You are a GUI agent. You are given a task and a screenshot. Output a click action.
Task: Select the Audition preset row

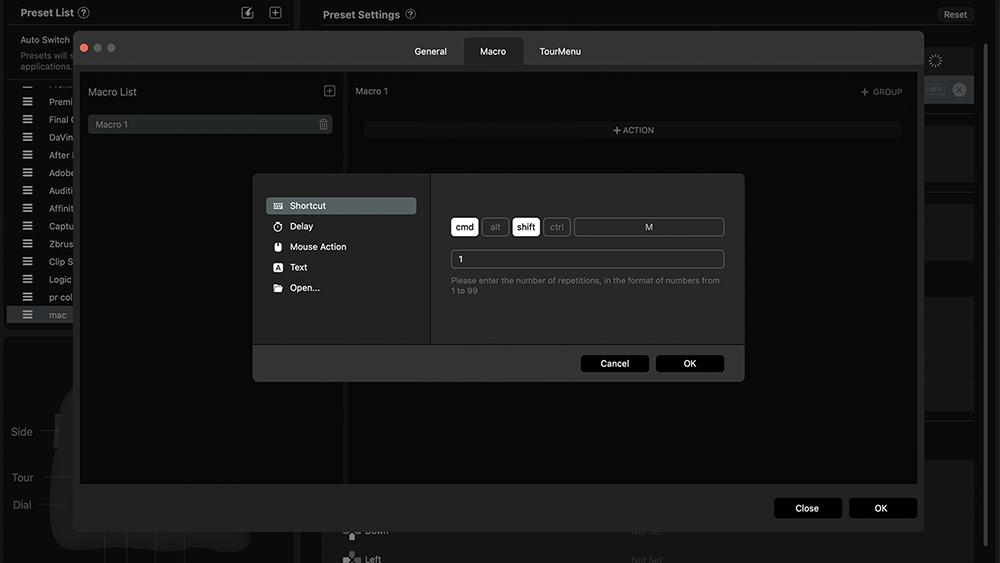point(41,191)
